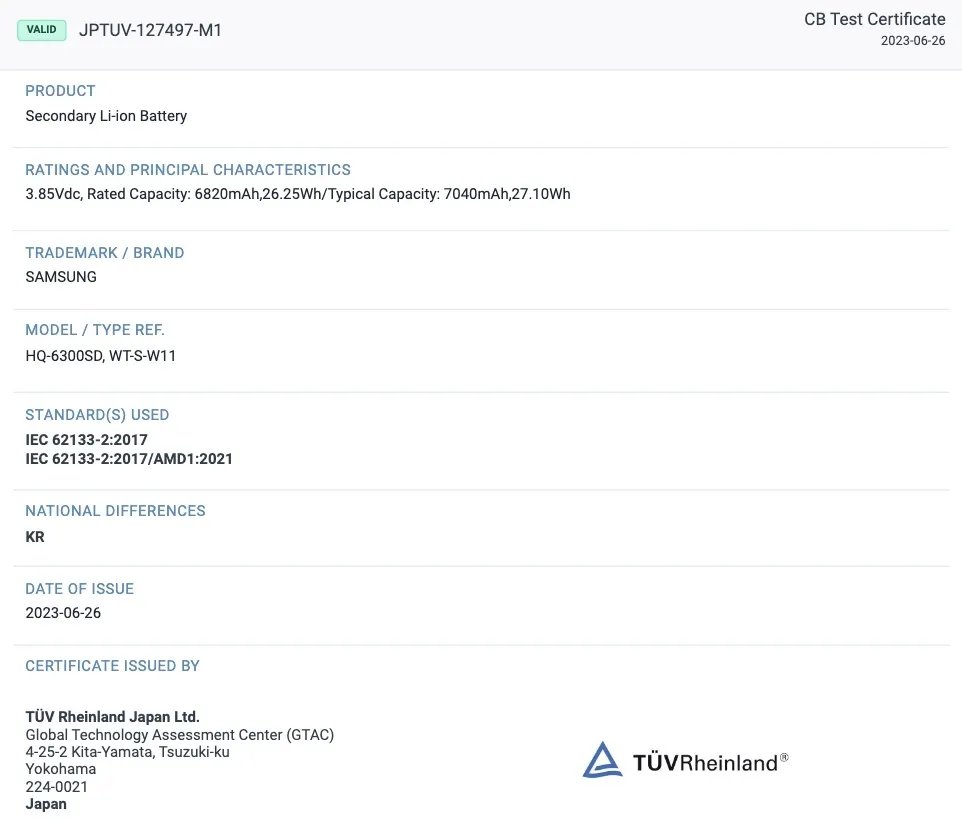Image resolution: width=962 pixels, height=819 pixels.
Task: Click the green VALID status badge
Action: (42, 30)
